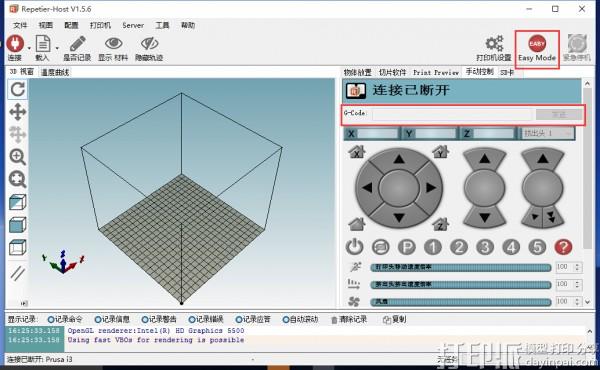The image size is (600, 370).
Task: Open the first menu in the menu bar
Action: (x=20, y=25)
